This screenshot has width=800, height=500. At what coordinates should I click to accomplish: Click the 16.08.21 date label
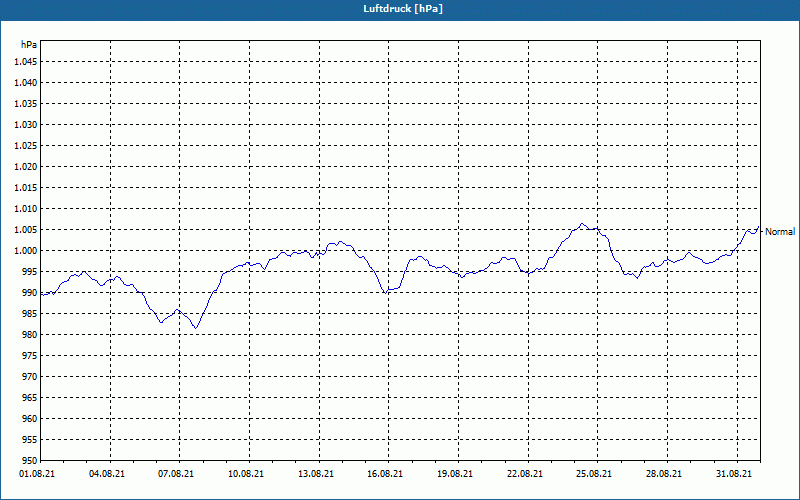pyautogui.click(x=385, y=474)
